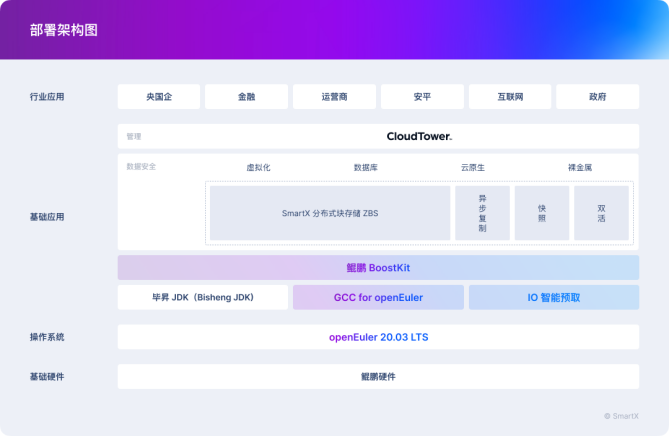This screenshot has width=670, height=437.
Task: Select the 金融 industry box
Action: click(246, 97)
